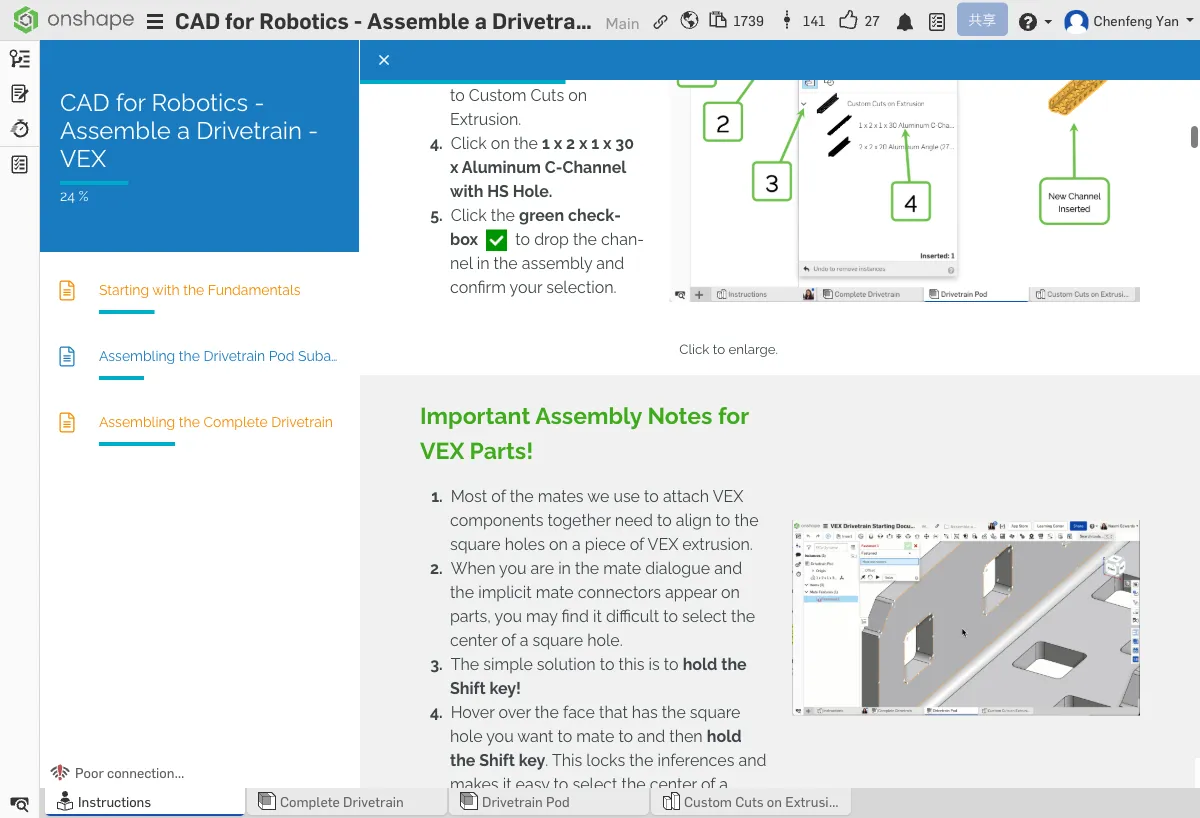Switch to the Drivetrain Pod tab
This screenshot has width=1200, height=818.
[x=525, y=802]
